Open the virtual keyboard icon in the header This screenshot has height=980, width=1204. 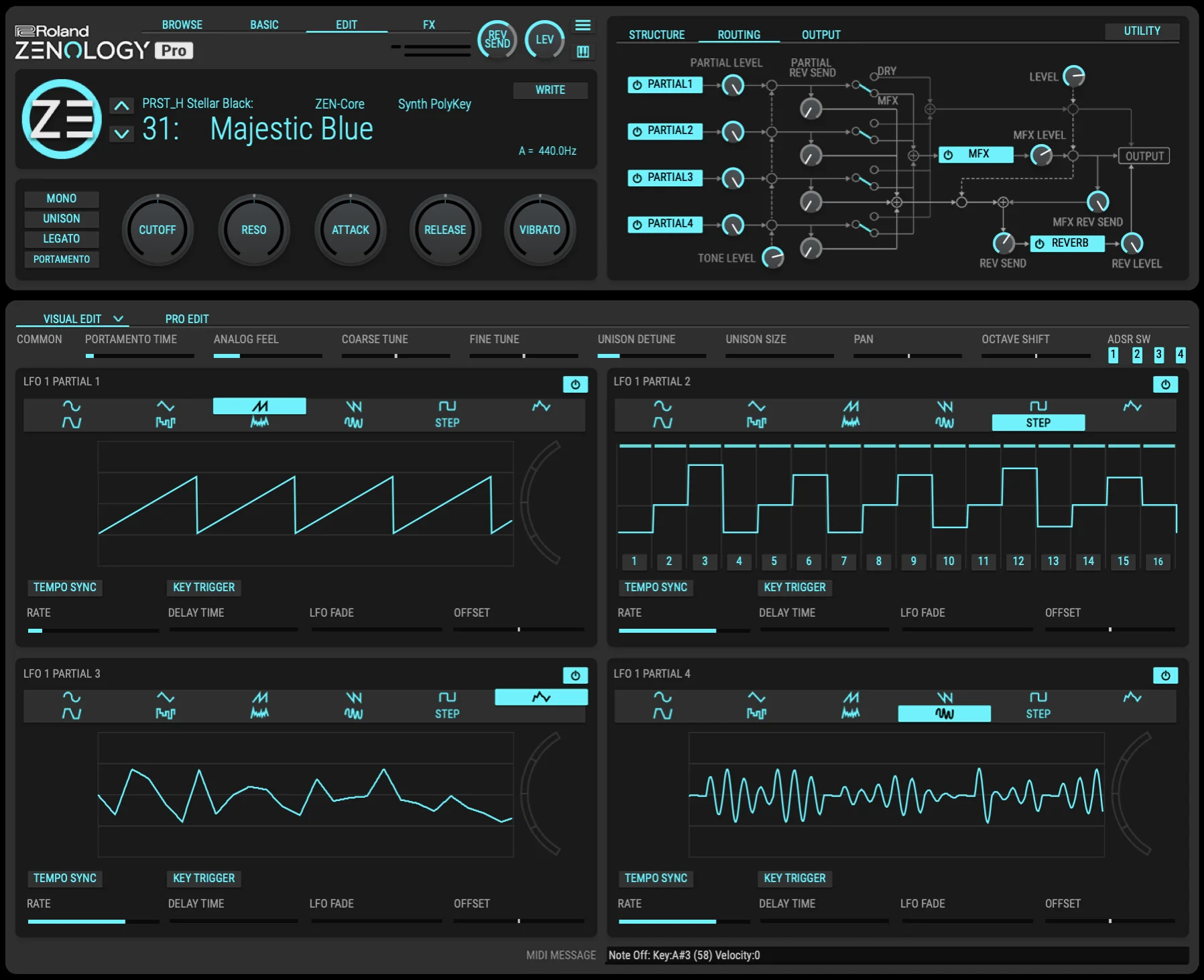pyautogui.click(x=583, y=52)
